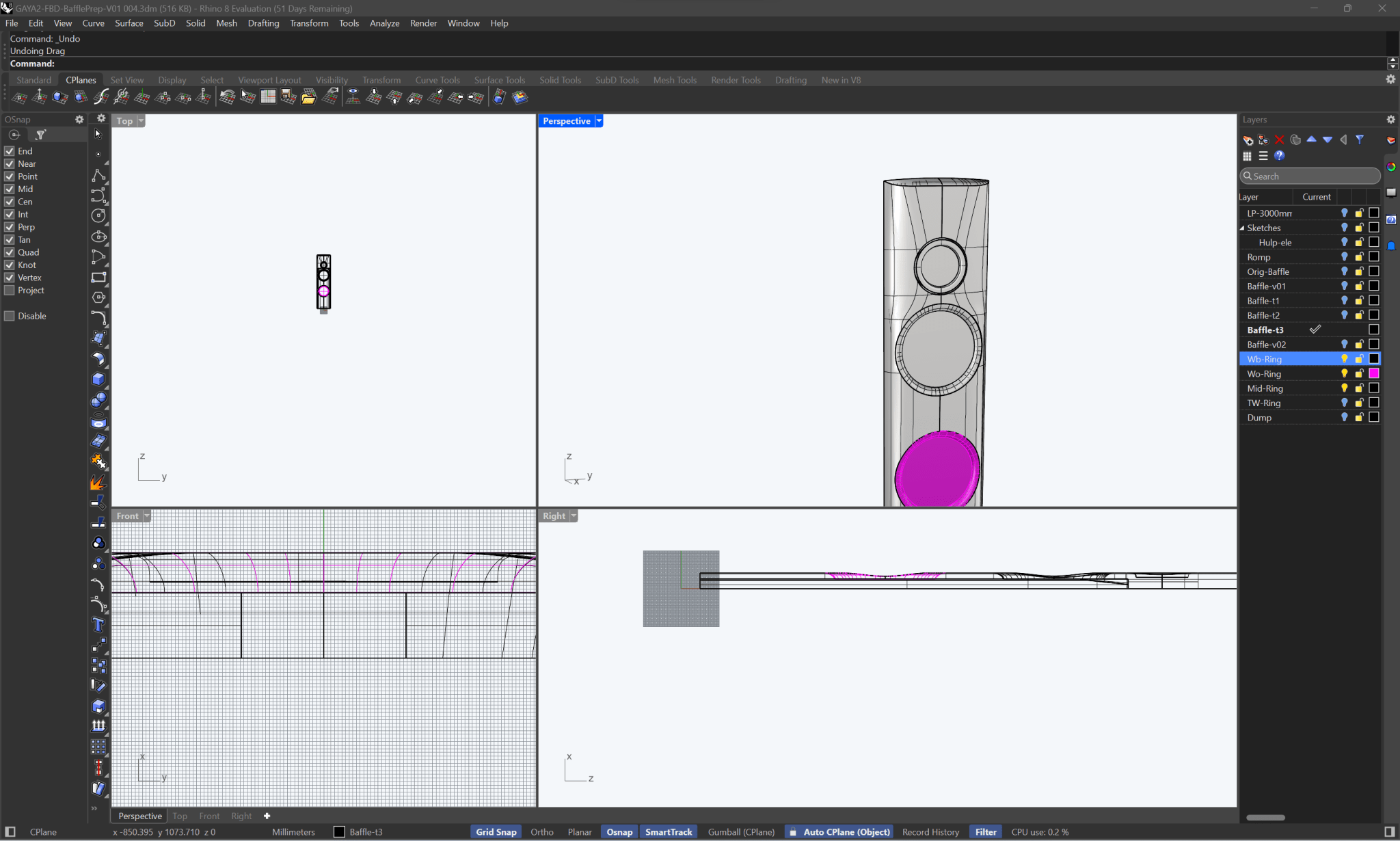
Task: Add new viewport tab with plus
Action: click(267, 816)
